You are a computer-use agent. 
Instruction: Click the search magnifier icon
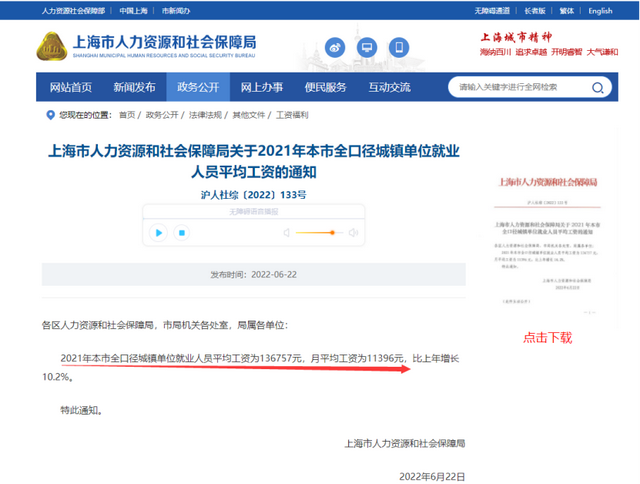(x=598, y=87)
